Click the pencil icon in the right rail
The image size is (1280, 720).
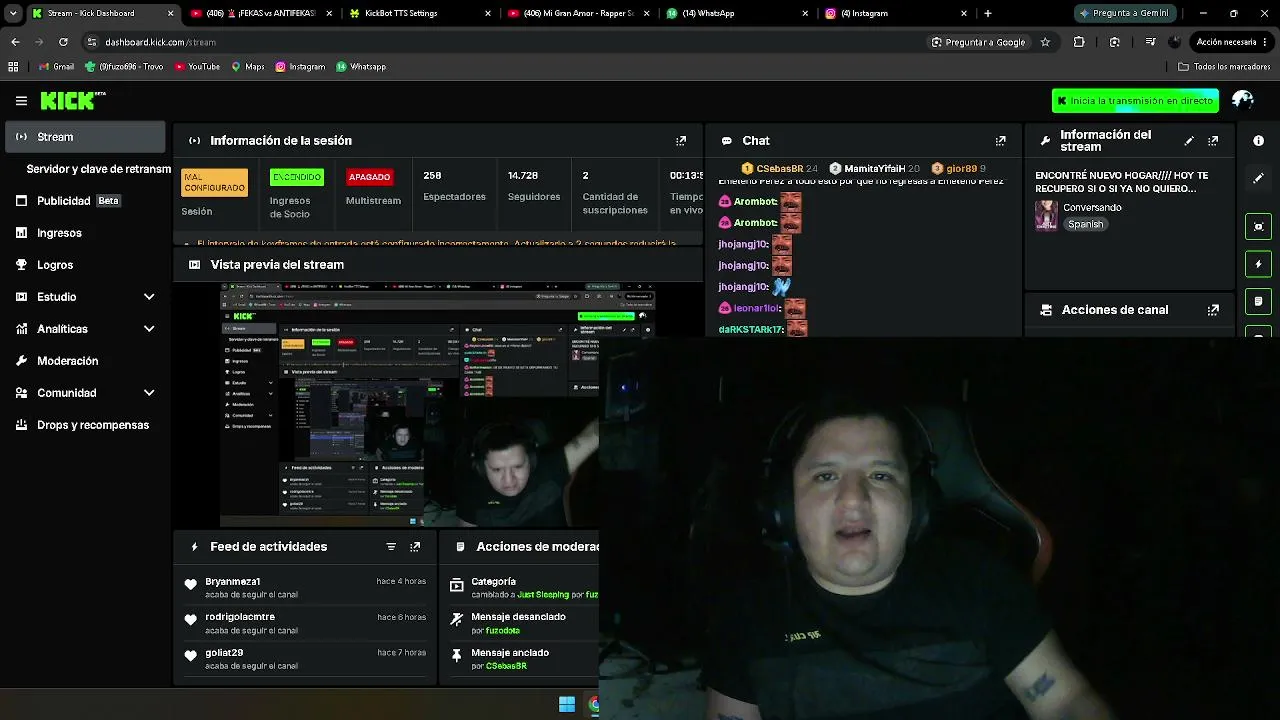pos(1258,178)
